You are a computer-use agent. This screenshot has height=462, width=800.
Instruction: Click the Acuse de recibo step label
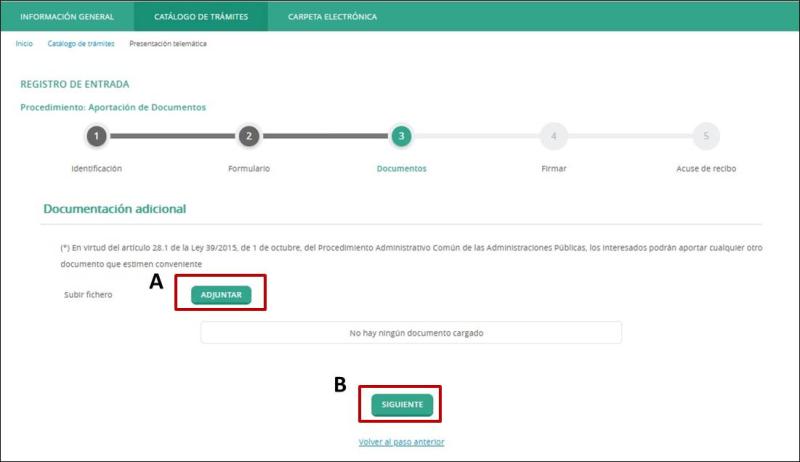tap(706, 168)
